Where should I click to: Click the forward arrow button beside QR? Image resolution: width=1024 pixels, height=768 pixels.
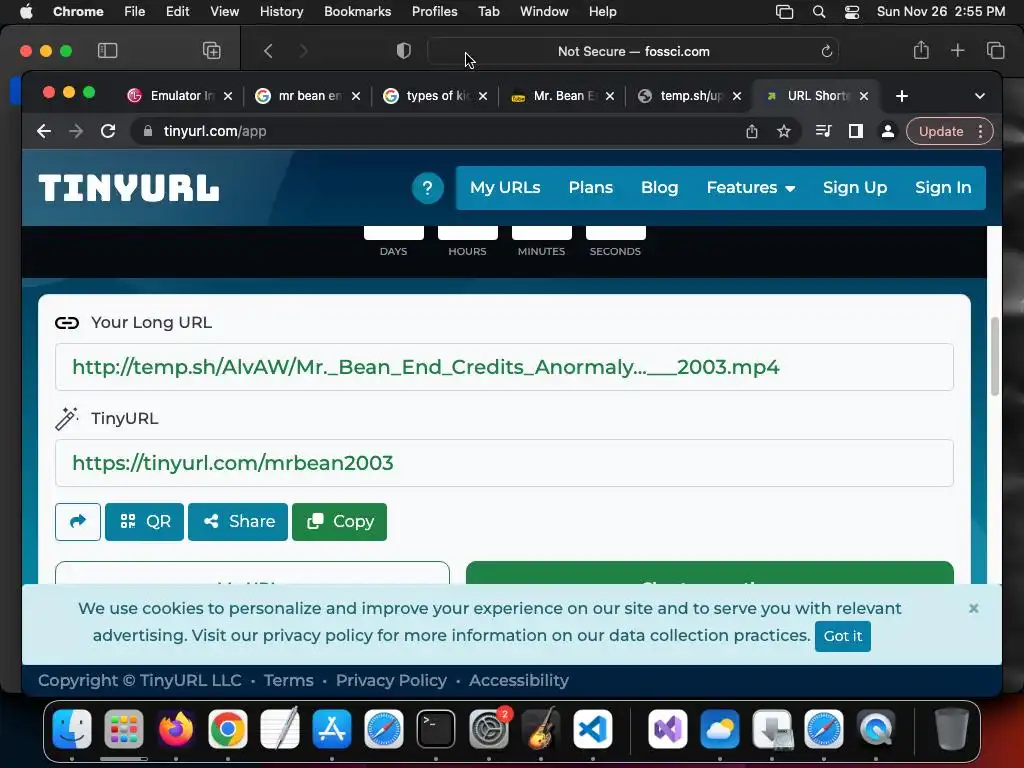coord(78,522)
